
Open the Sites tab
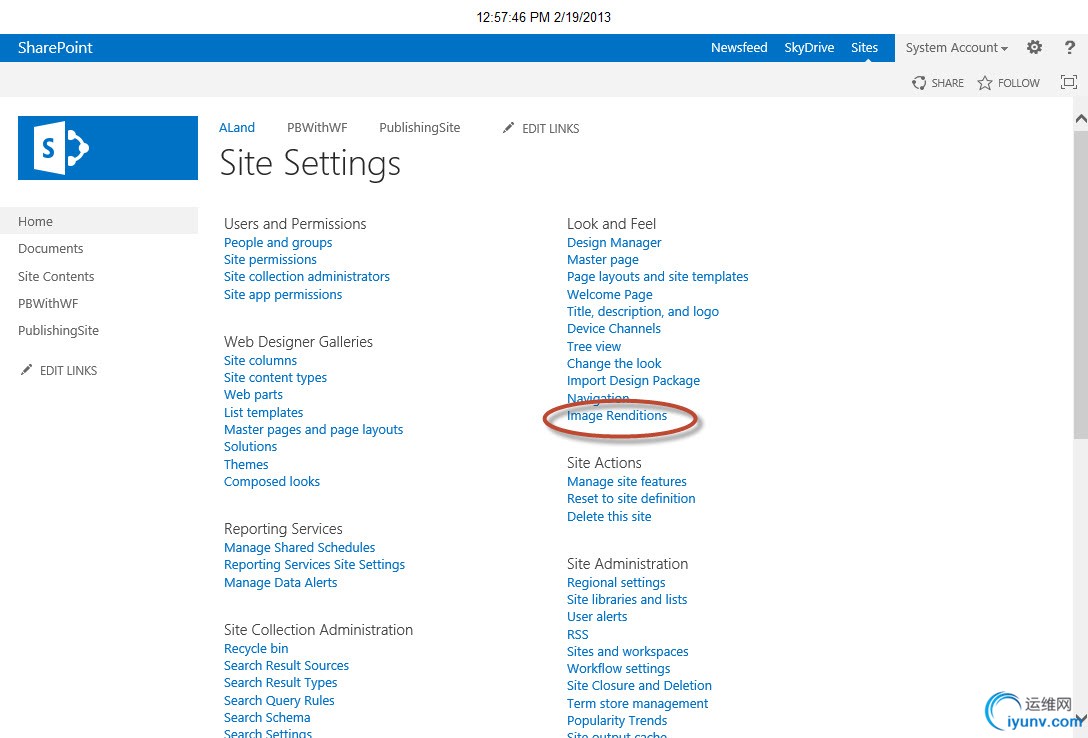tap(865, 48)
